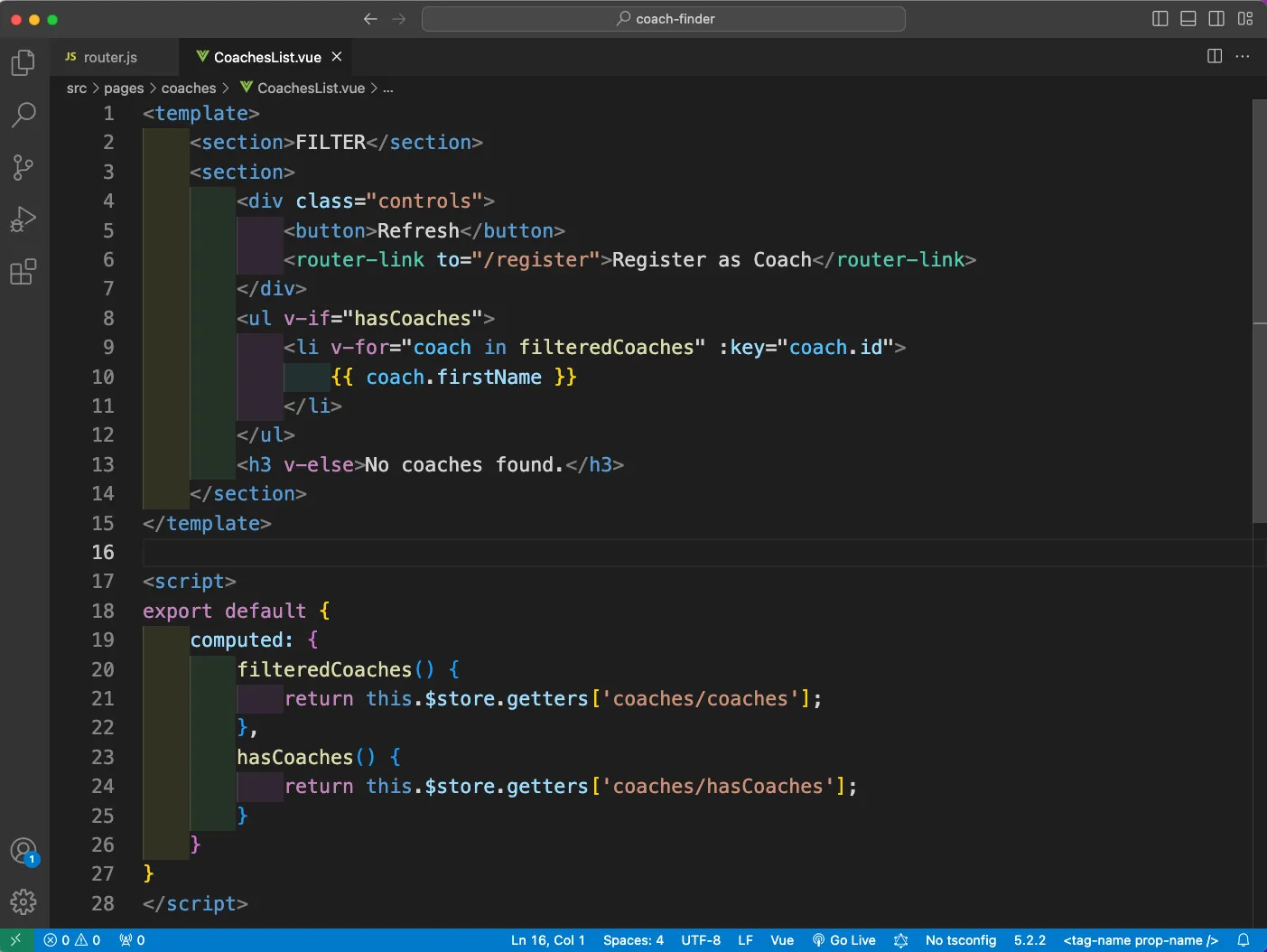Open the Customize Layout menu
Screen dimensions: 1267x952
coord(1245,19)
